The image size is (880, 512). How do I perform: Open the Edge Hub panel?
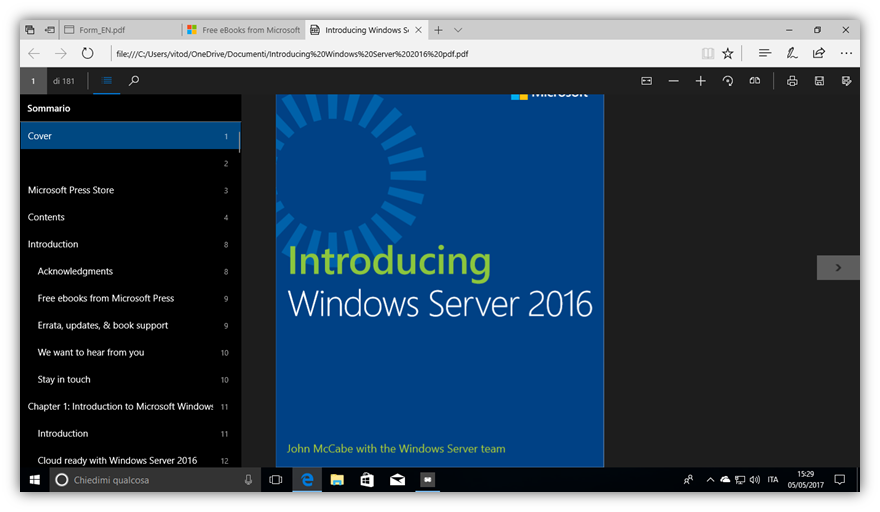point(765,53)
